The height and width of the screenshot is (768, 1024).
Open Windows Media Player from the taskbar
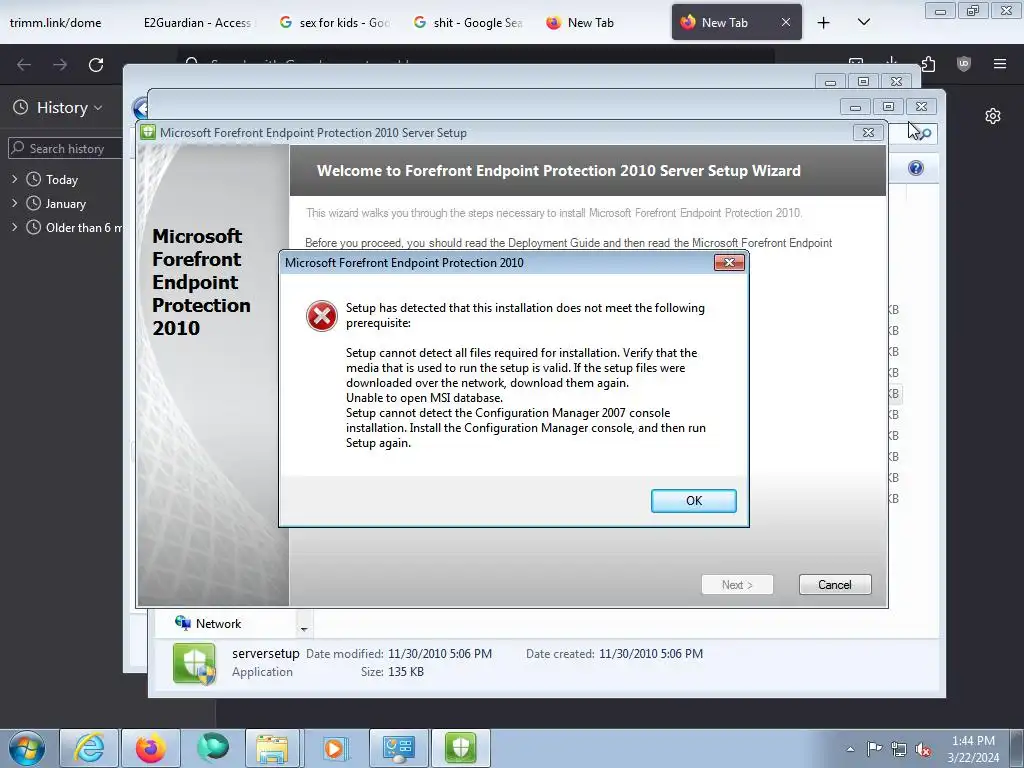click(335, 748)
